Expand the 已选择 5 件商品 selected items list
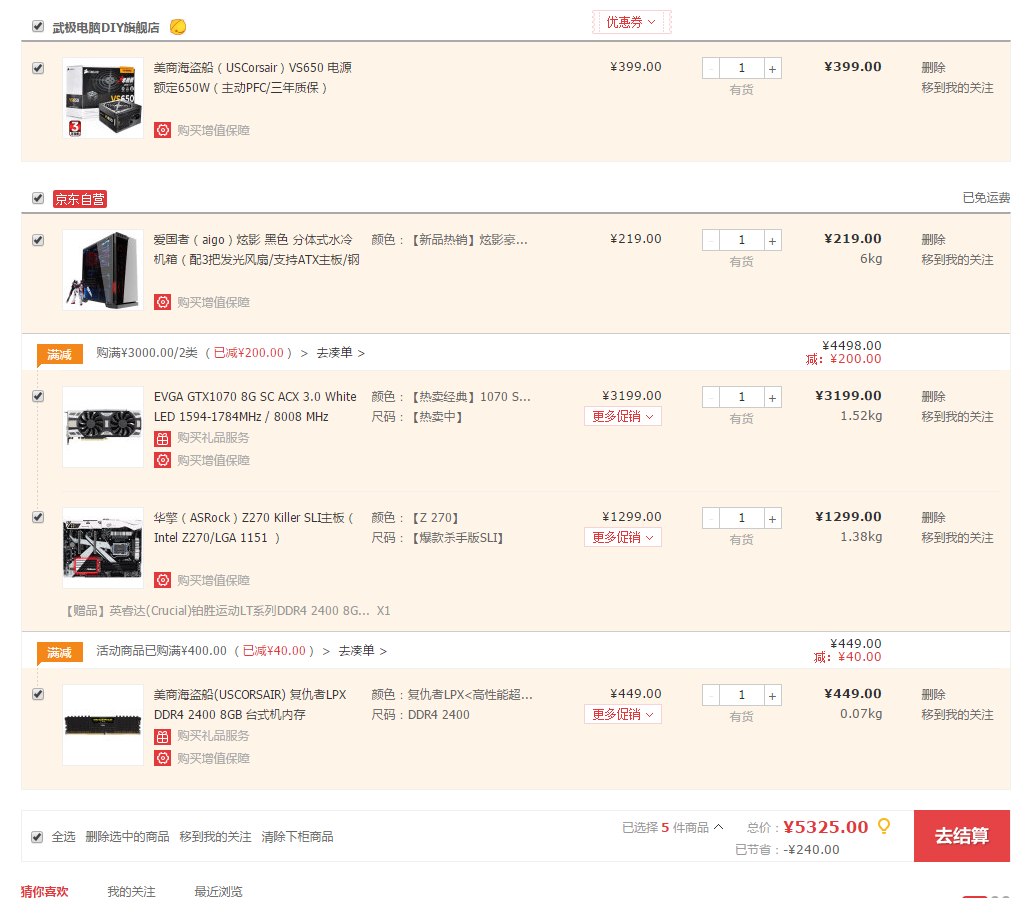This screenshot has width=1036, height=898. point(673,827)
